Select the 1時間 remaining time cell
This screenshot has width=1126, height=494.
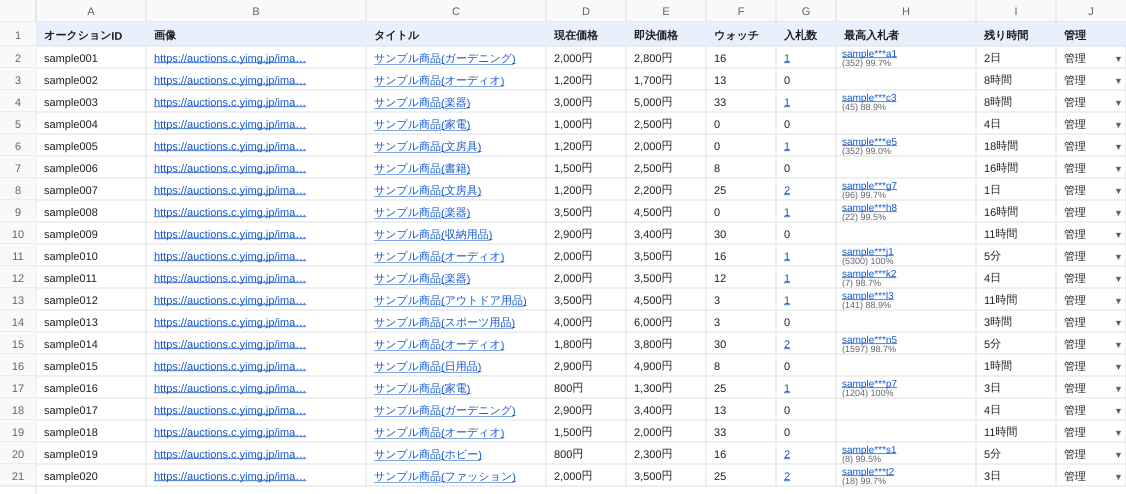coord(1016,366)
